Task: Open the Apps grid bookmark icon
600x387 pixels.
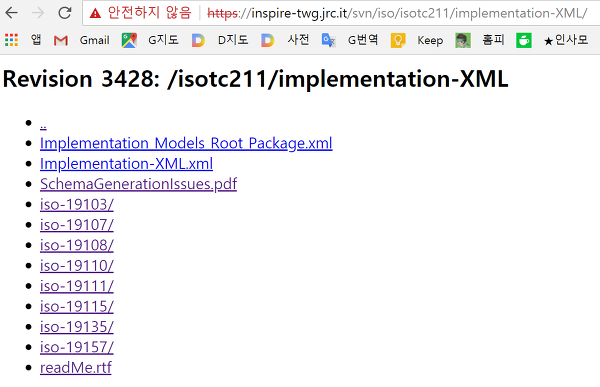Action: (11, 40)
